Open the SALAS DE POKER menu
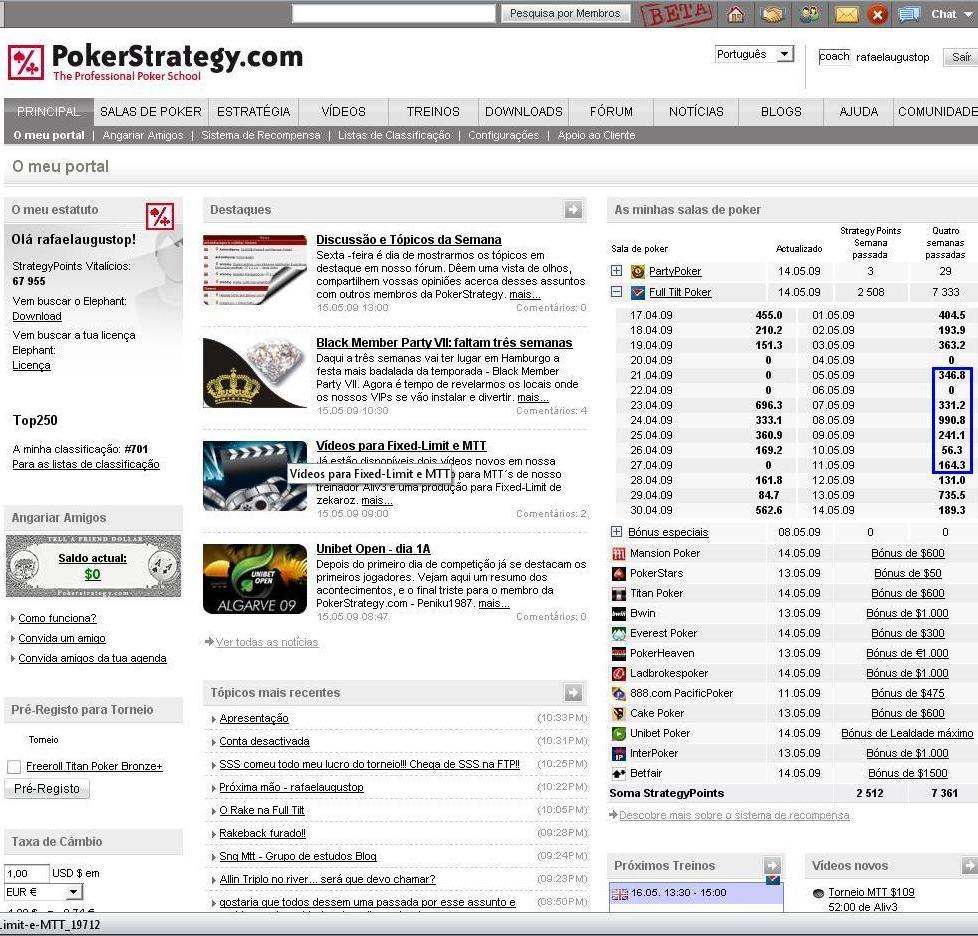978x936 pixels. (151, 112)
